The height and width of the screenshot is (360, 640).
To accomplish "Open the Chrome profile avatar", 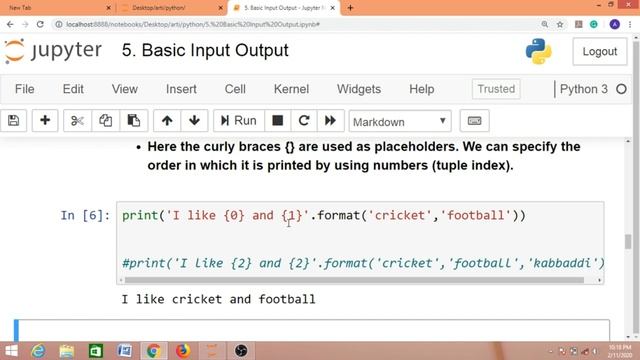I will click(615, 24).
